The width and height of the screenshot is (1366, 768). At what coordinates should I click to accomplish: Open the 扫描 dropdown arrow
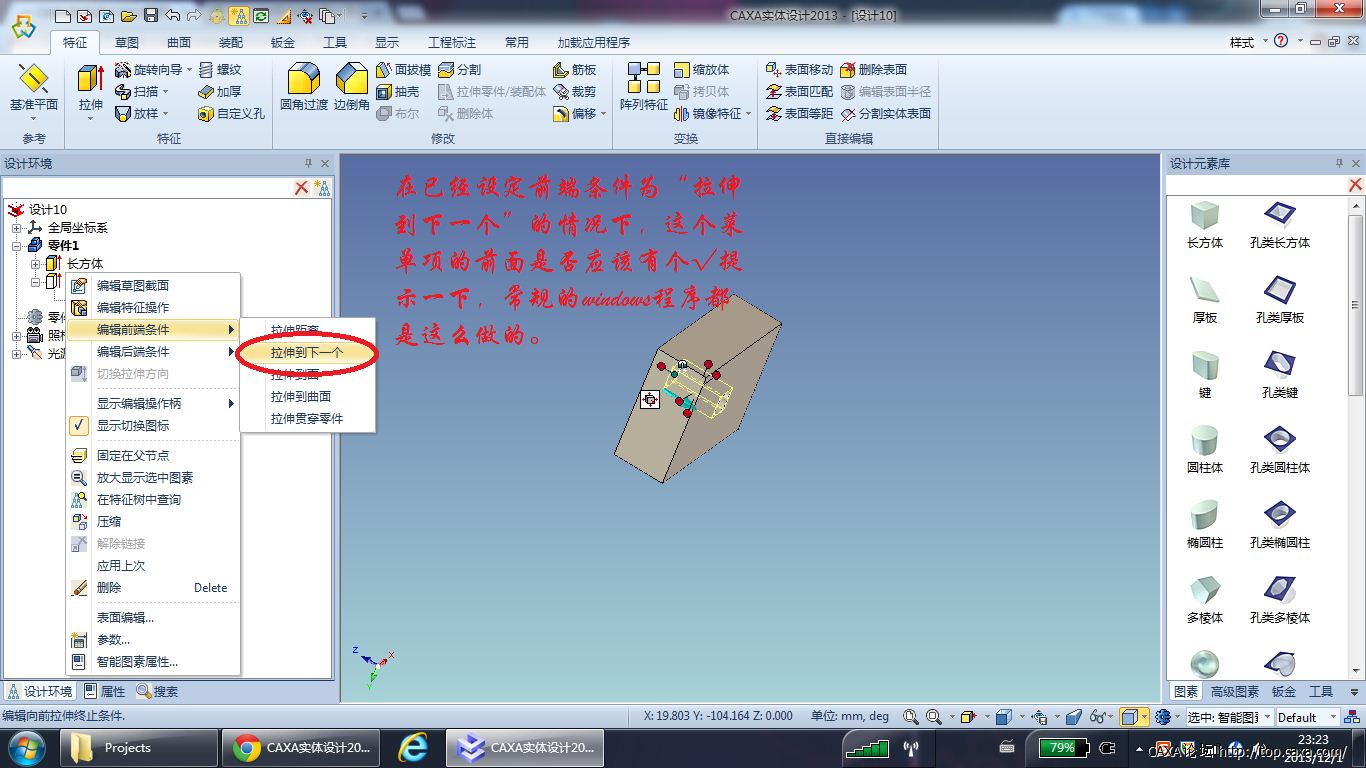[165, 92]
